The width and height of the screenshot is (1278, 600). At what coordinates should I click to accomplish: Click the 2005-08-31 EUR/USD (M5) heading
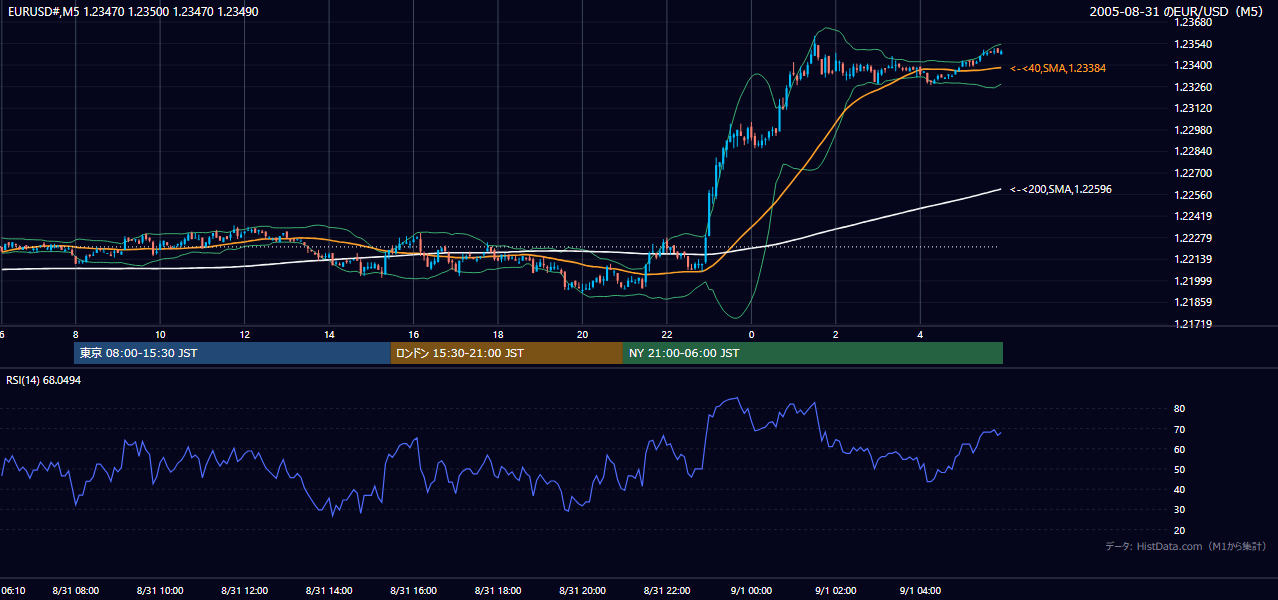click(1177, 11)
